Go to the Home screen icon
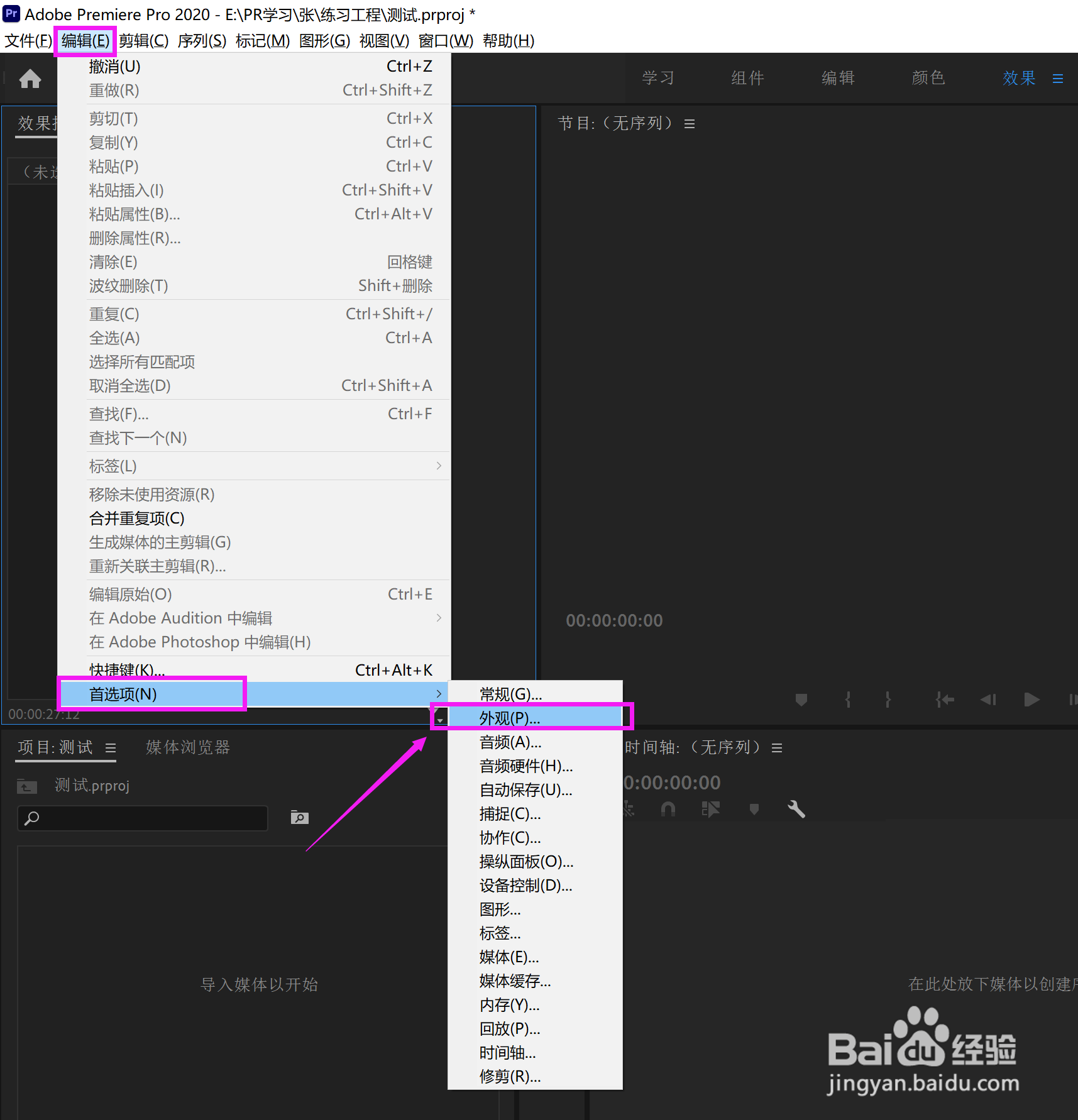This screenshot has height=1120, width=1078. point(30,79)
